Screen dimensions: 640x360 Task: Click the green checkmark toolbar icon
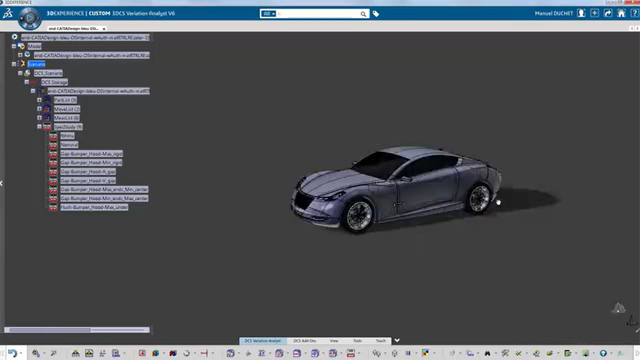(x=518, y=353)
